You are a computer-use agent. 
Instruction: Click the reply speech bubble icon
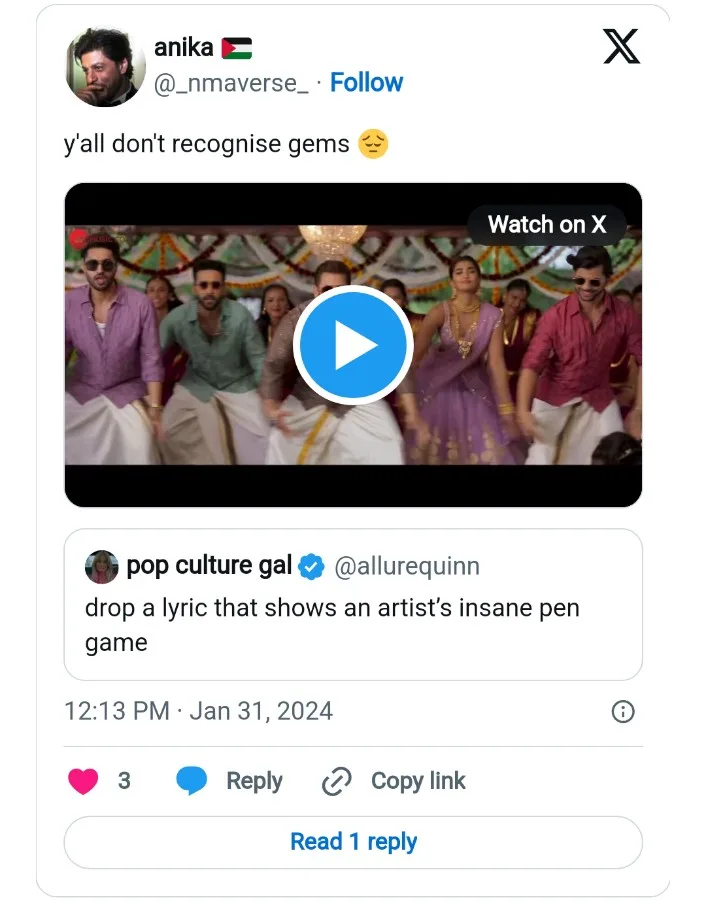click(x=192, y=781)
